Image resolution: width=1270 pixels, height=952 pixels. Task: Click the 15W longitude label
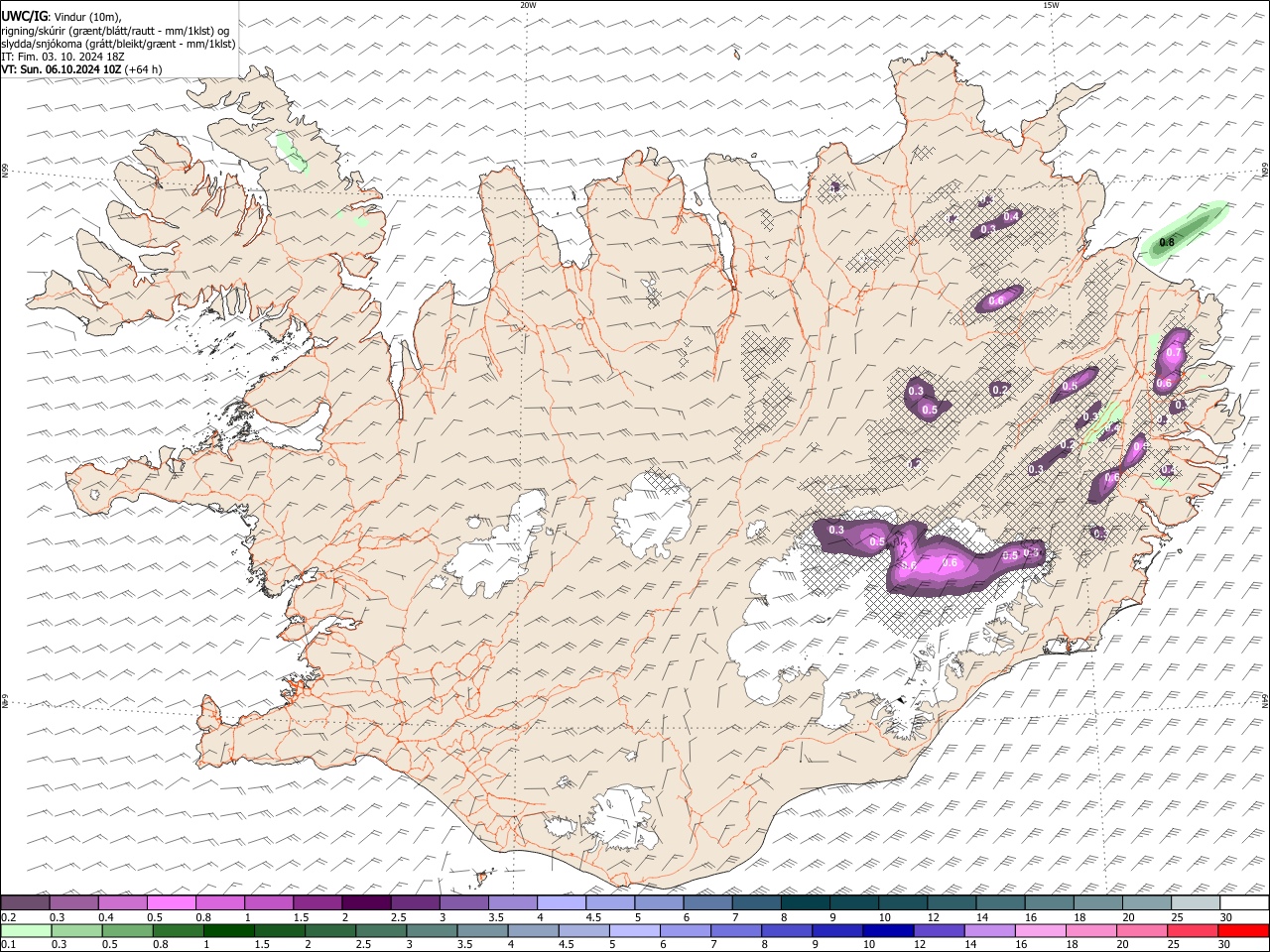(x=1051, y=5)
